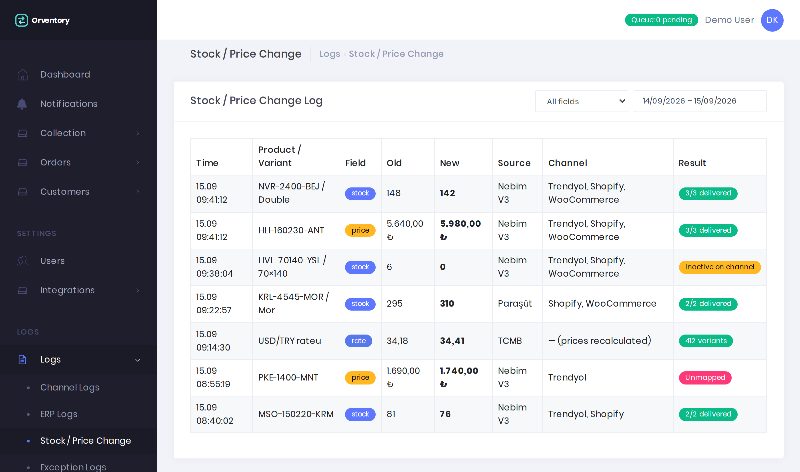The image size is (800, 472).
Task: Click 2/2 delivered badge in KRL-4545-MOR row
Action: [708, 304]
